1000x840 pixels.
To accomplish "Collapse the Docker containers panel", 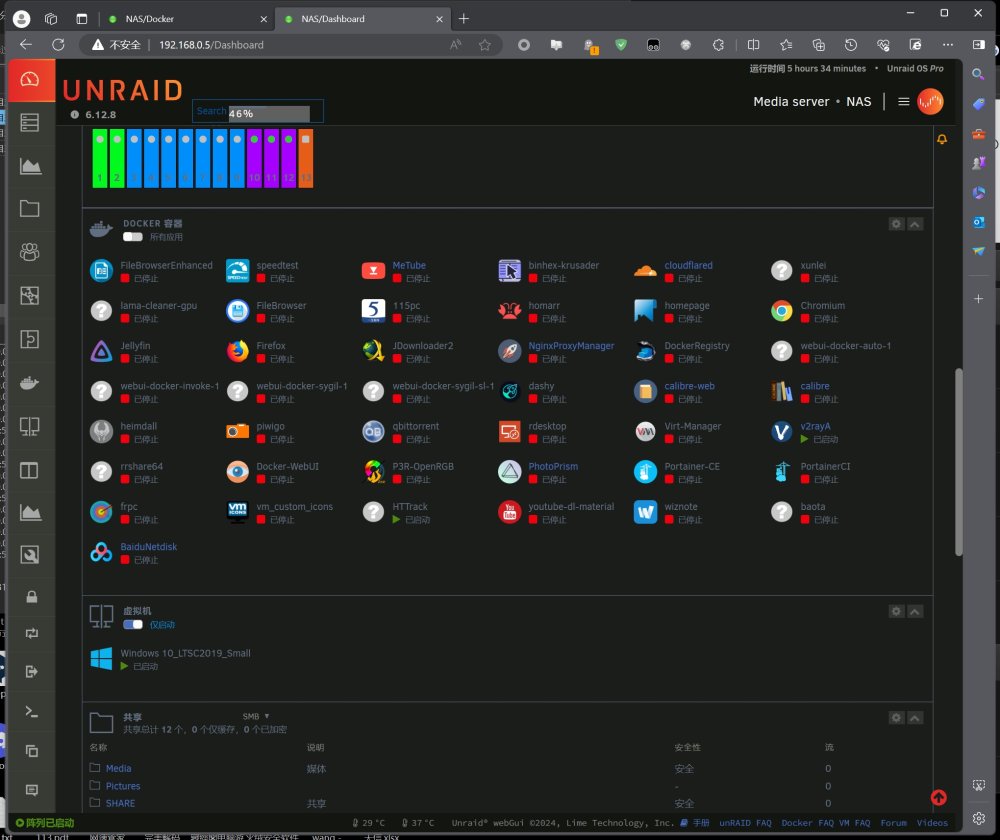I will [915, 224].
